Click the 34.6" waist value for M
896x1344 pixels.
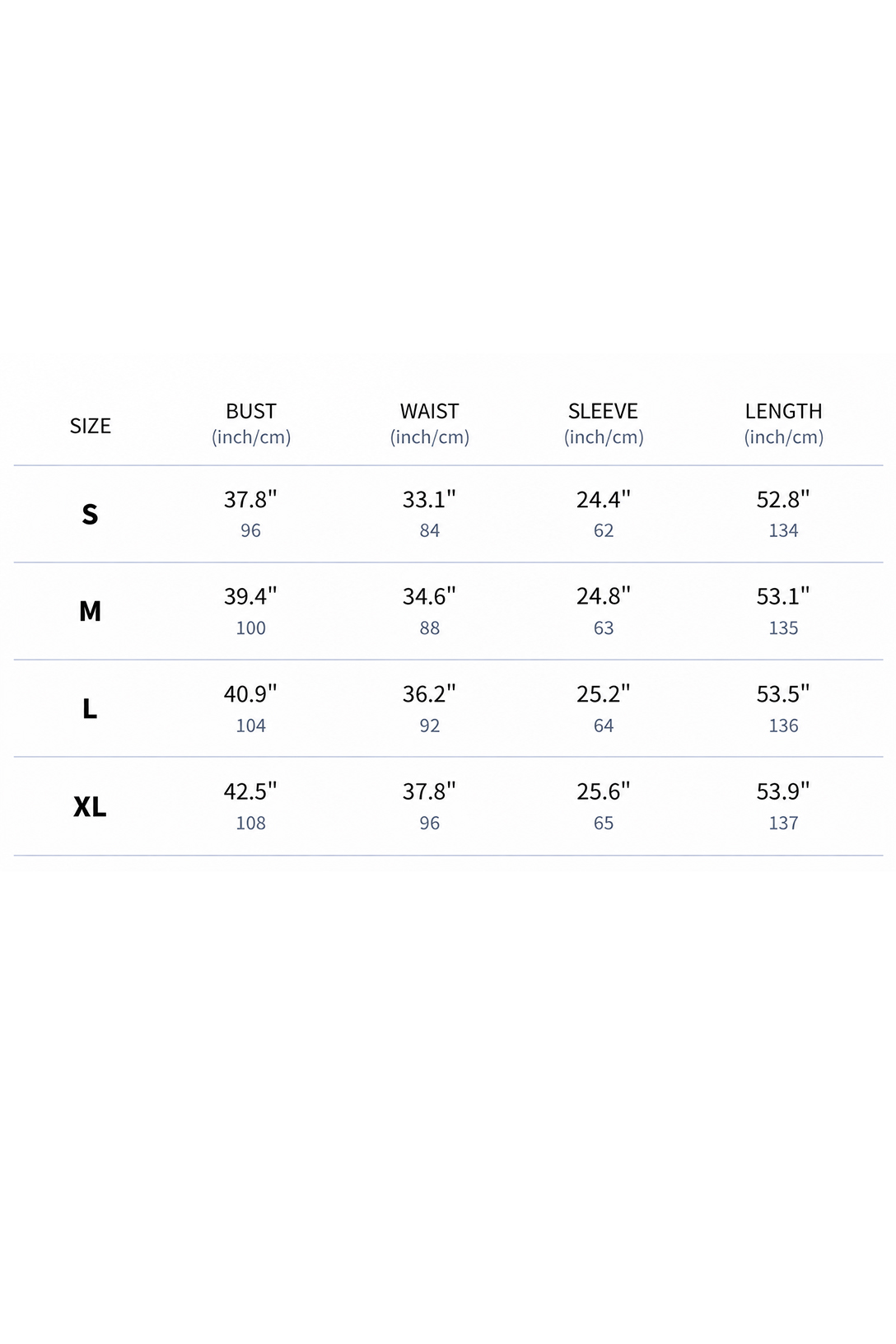[429, 596]
